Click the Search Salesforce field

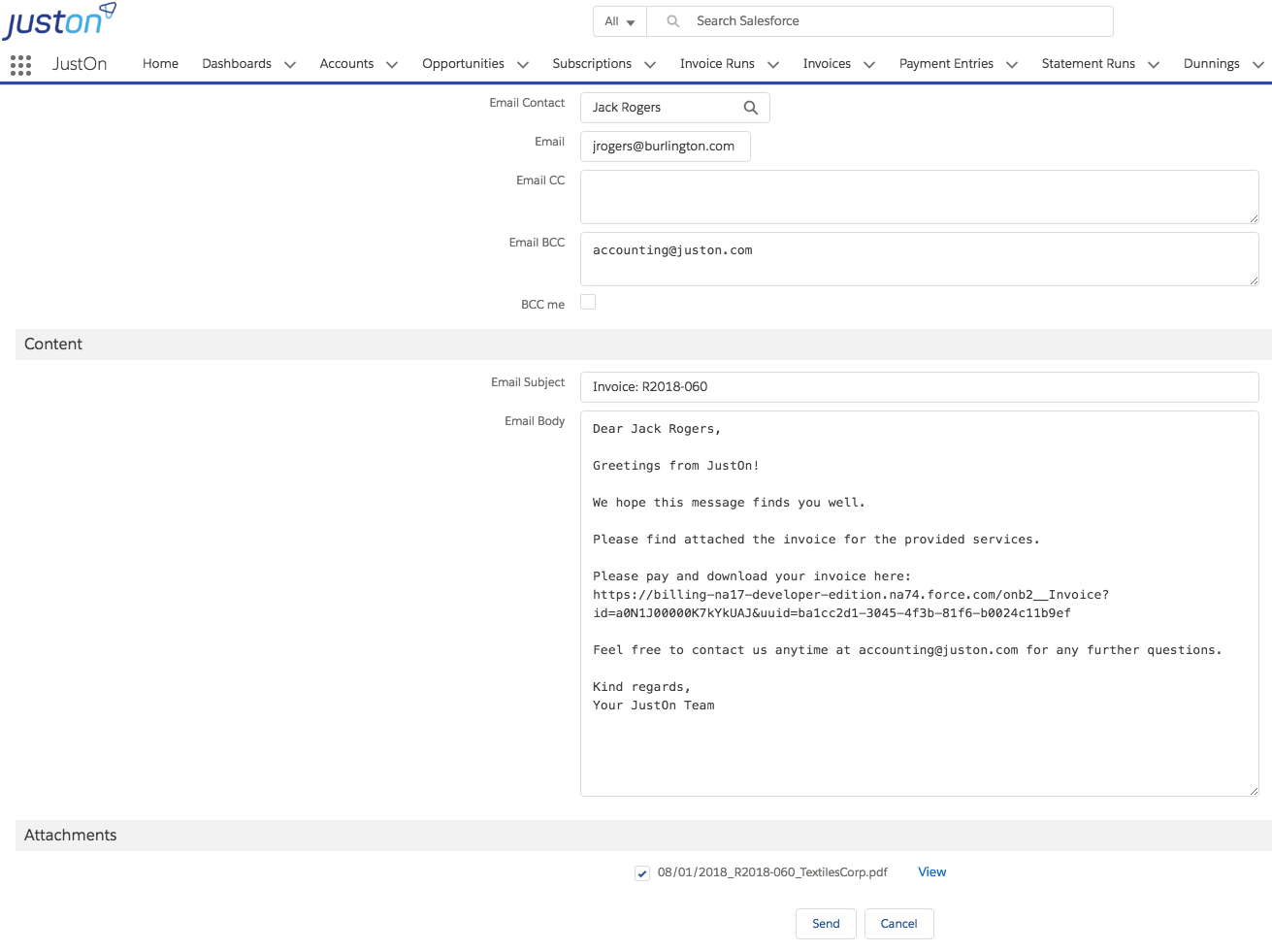tap(880, 21)
